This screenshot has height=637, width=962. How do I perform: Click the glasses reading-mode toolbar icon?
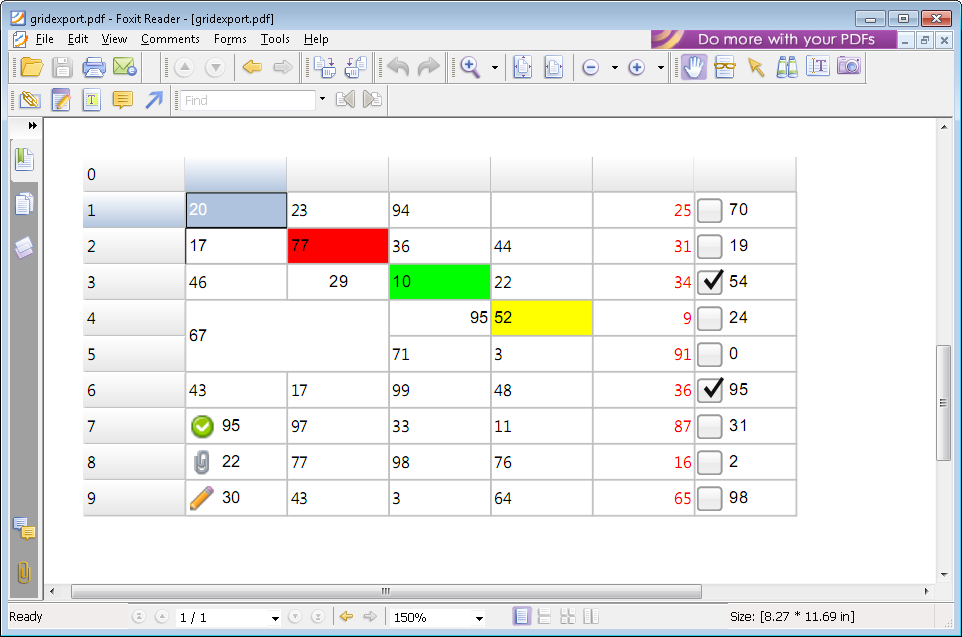pyautogui.click(x=725, y=67)
